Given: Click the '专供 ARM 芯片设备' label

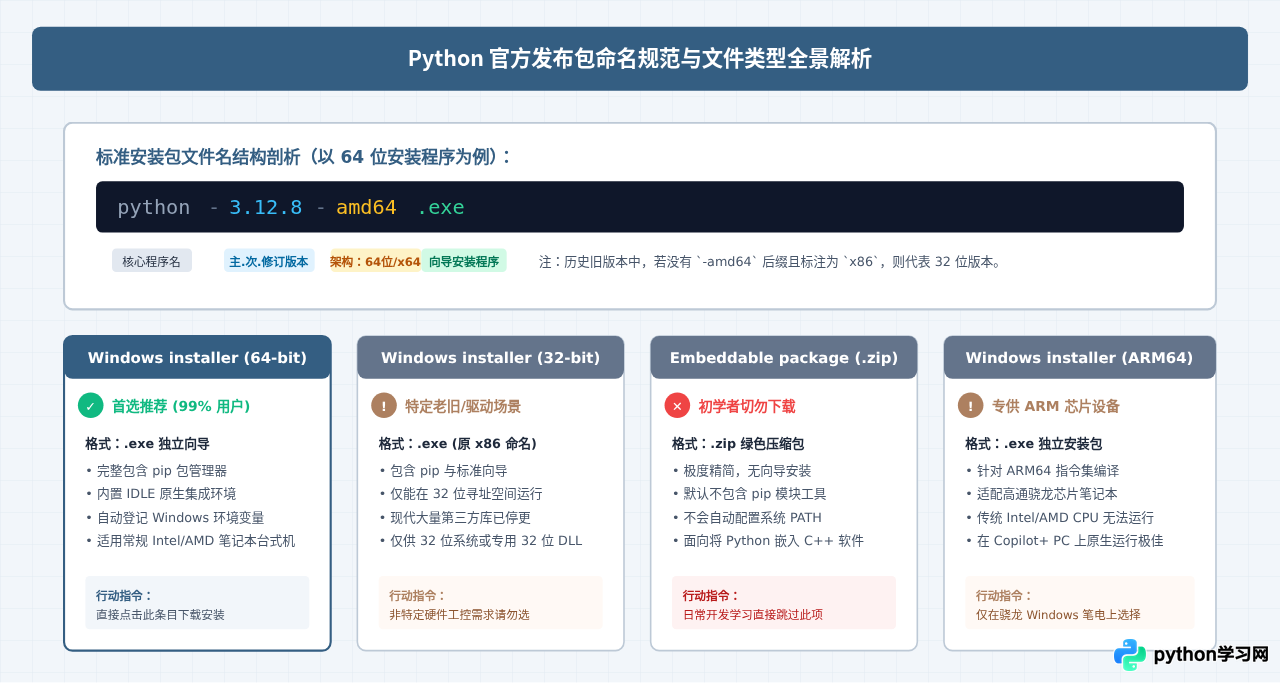Looking at the screenshot, I should (1056, 406).
